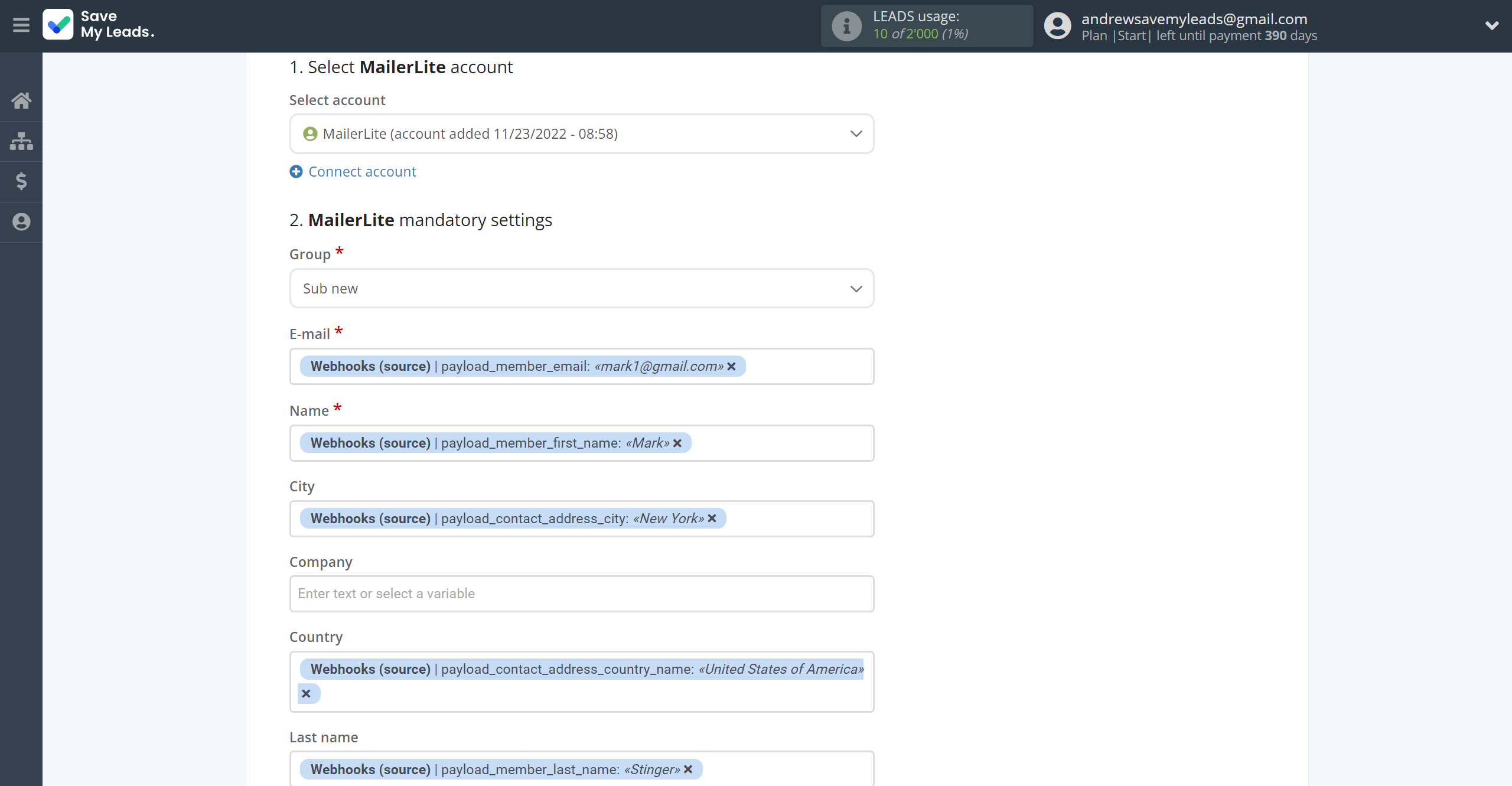1512x786 pixels.
Task: Click the empty Company input field
Action: 582,594
